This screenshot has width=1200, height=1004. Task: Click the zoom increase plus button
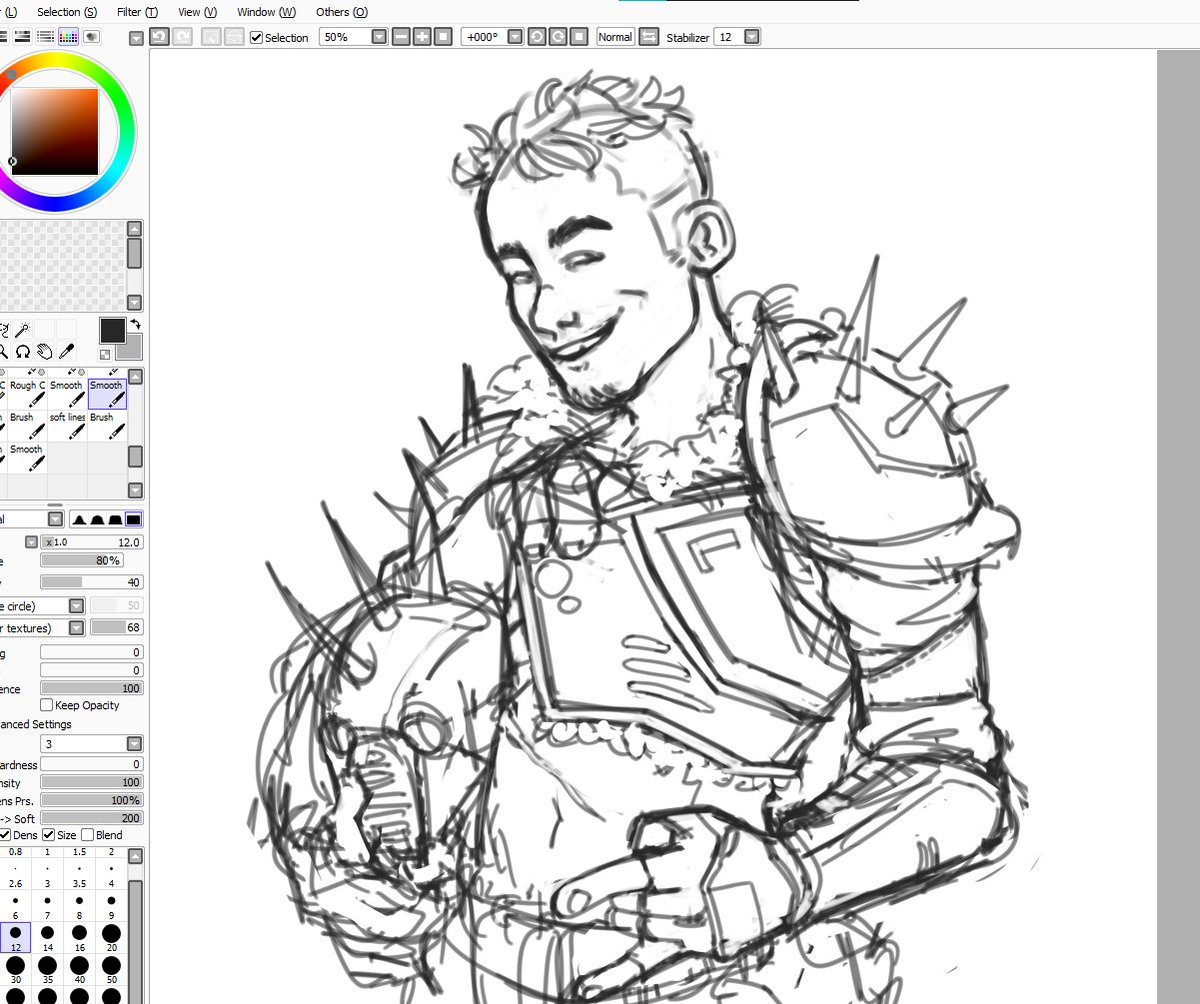(x=420, y=37)
